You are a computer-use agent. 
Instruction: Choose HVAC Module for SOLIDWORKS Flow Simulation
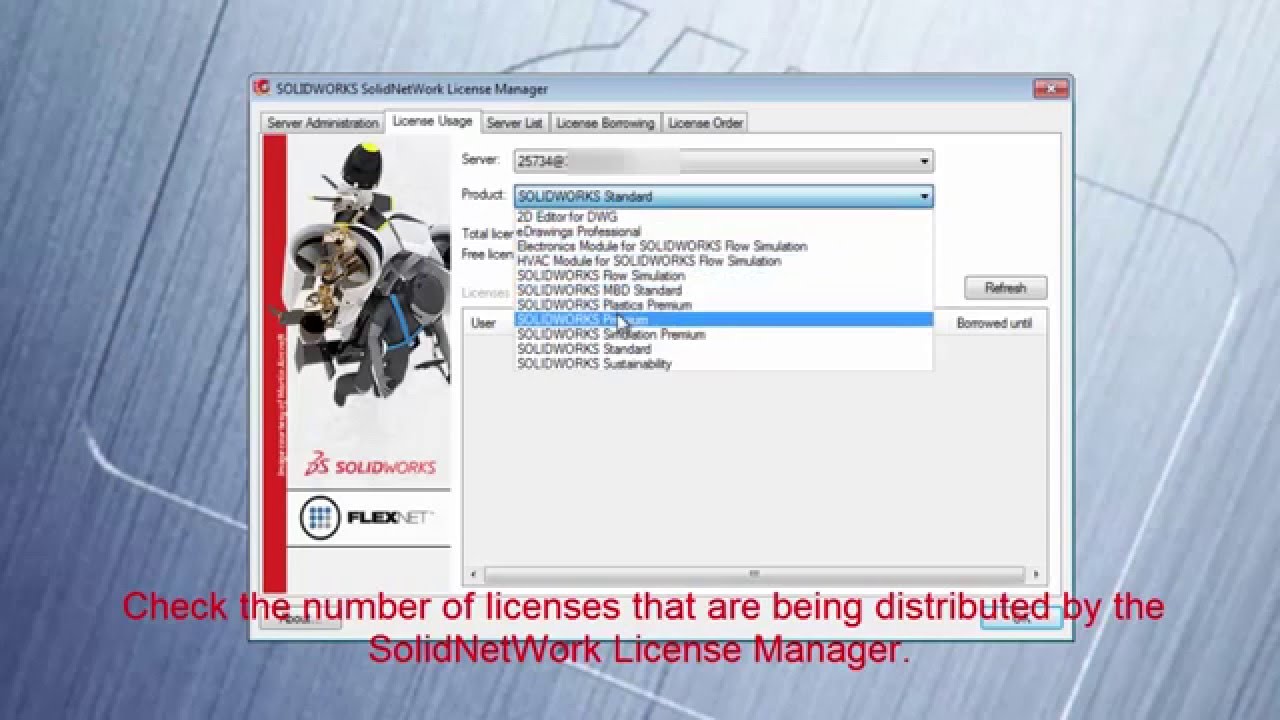pos(723,261)
